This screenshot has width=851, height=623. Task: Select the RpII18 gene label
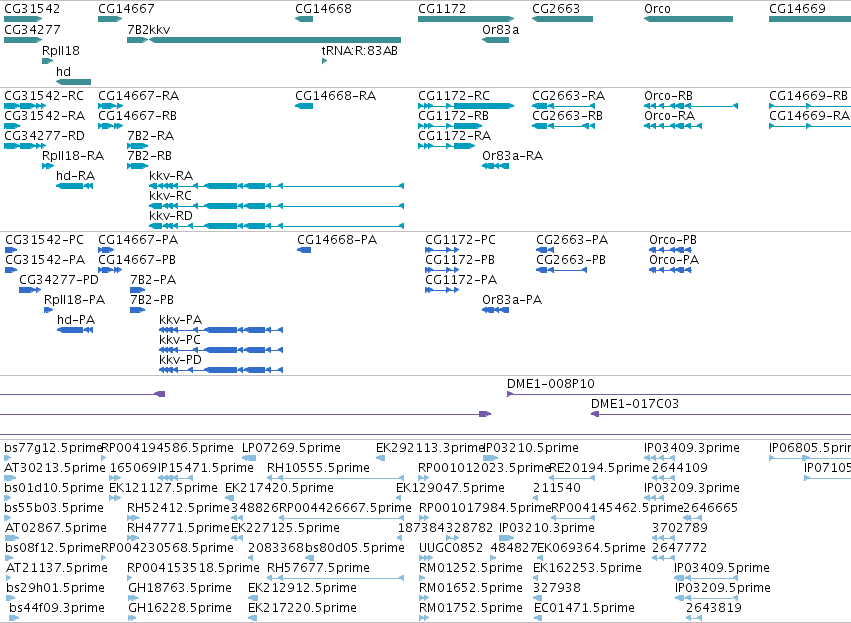61,50
